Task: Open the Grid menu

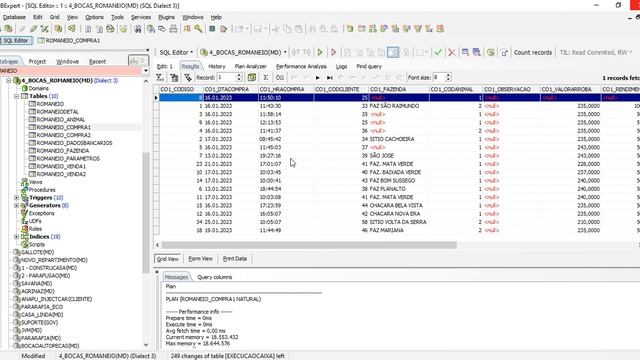Action: (55, 17)
